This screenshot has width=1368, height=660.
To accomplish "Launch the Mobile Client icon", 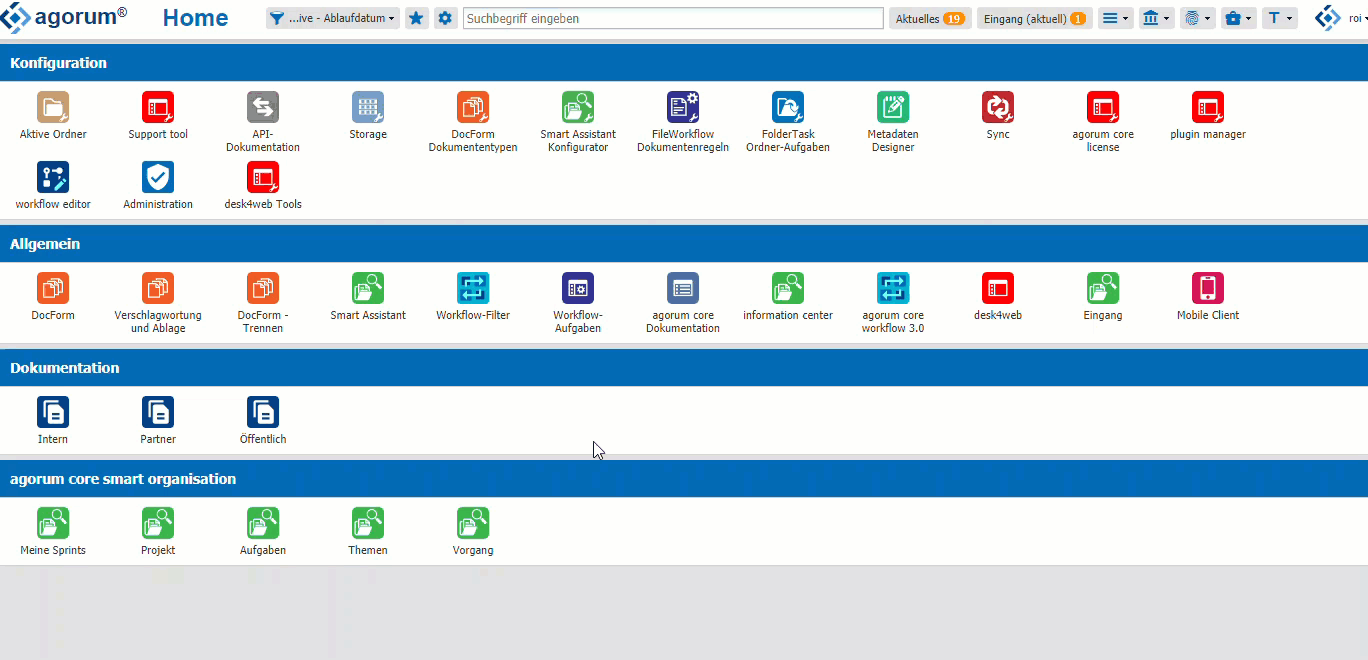I will tap(1208, 288).
